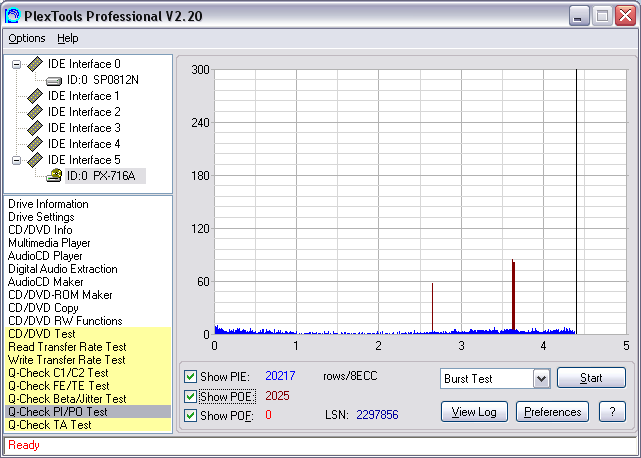Click the rows/8ECC label
Image resolution: width=641 pixels, height=458 pixels.
[350, 376]
